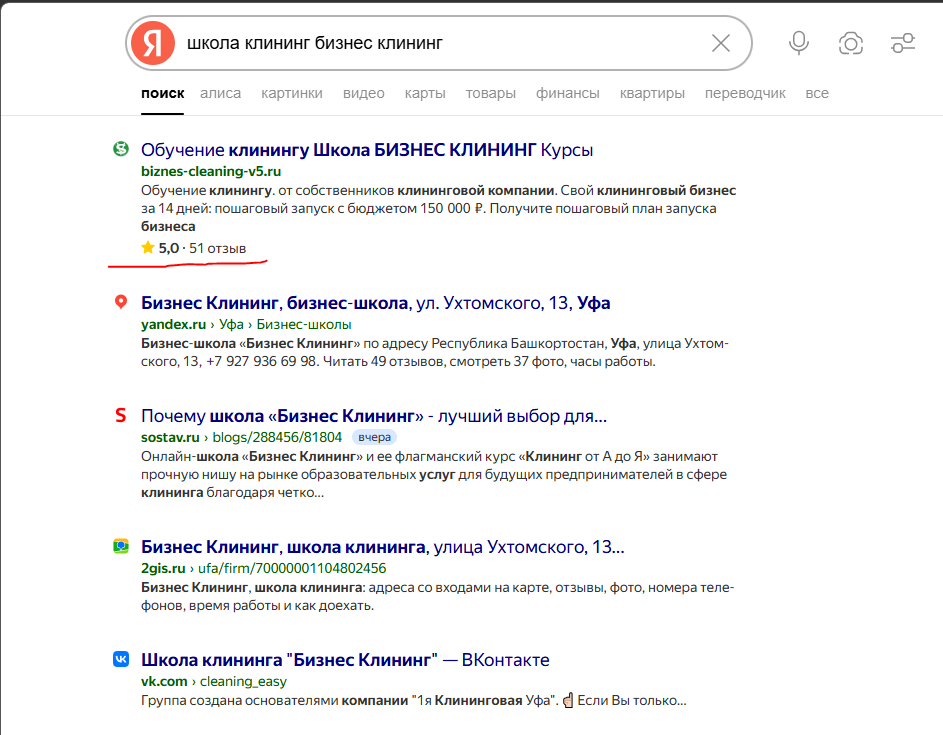Open Обучение клинингу Школа БИЗНЕС КЛИНИНГ link
943x735 pixels.
coord(367,150)
